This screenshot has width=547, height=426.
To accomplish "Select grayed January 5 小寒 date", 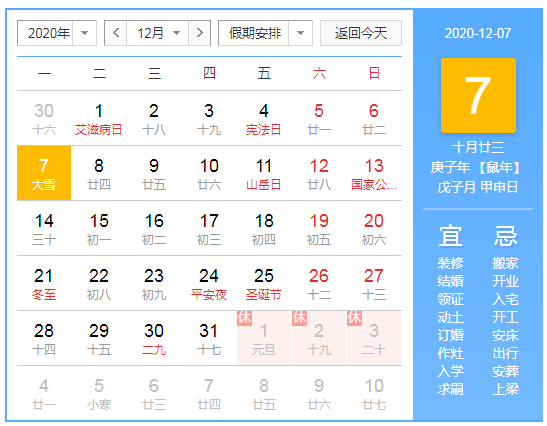I will tap(99, 394).
